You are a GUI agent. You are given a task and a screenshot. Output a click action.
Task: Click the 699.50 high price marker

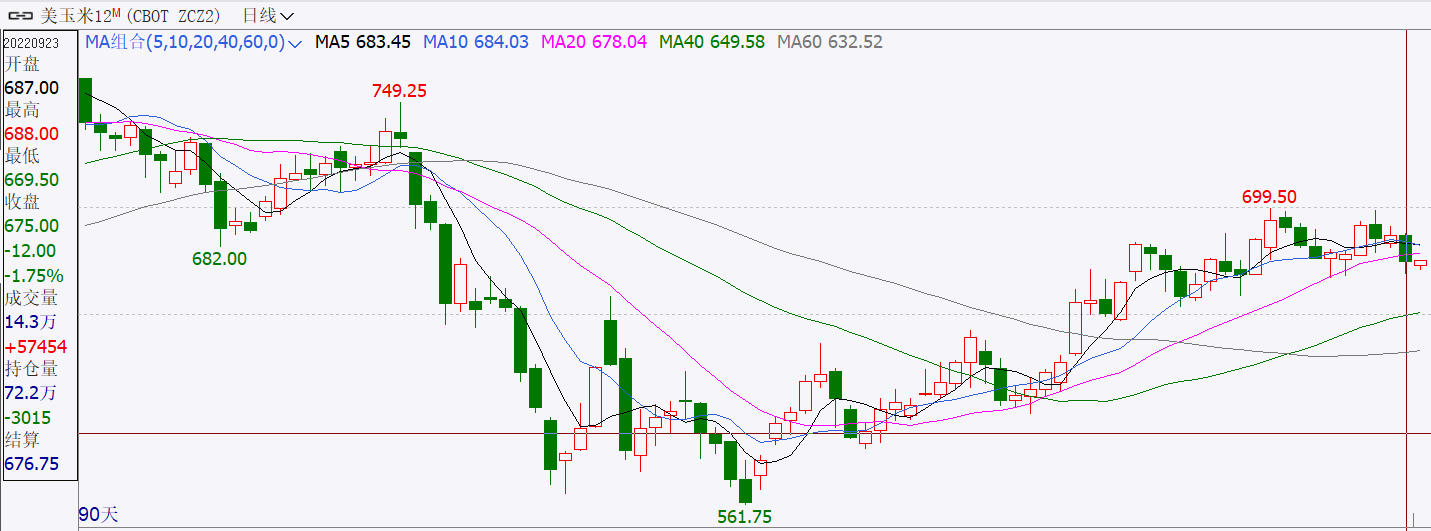pos(1269,197)
